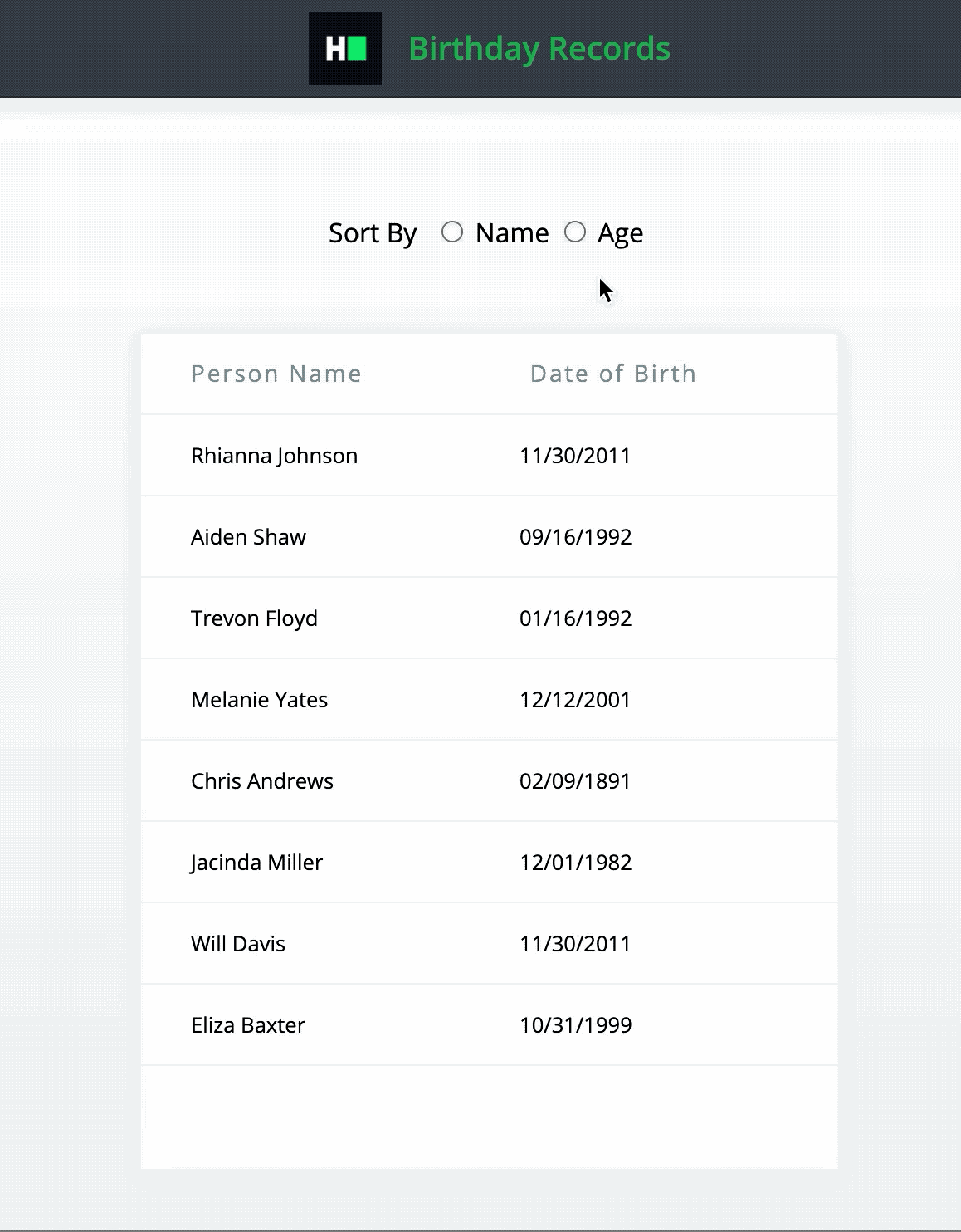Select Aiden Shaw's name
The width and height of the screenshot is (961, 1232).
click(x=248, y=536)
